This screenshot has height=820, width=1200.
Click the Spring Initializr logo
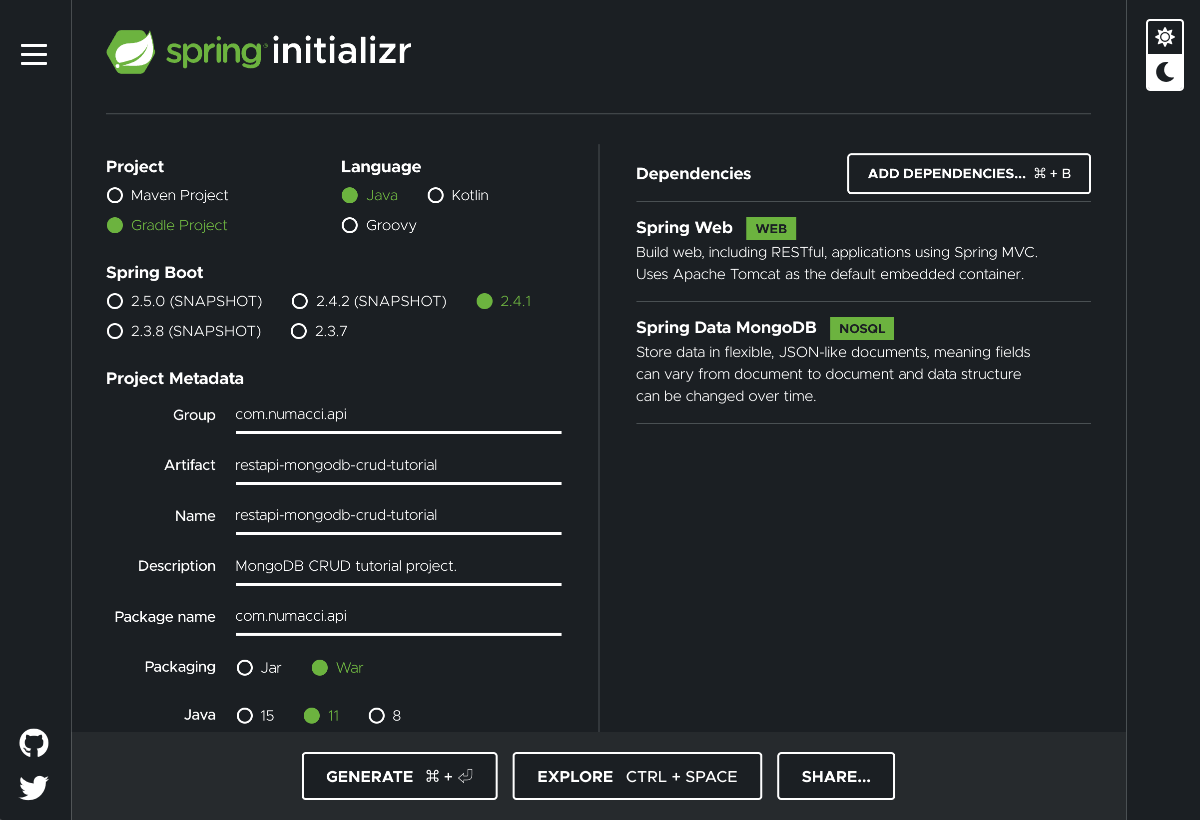[x=258, y=52]
